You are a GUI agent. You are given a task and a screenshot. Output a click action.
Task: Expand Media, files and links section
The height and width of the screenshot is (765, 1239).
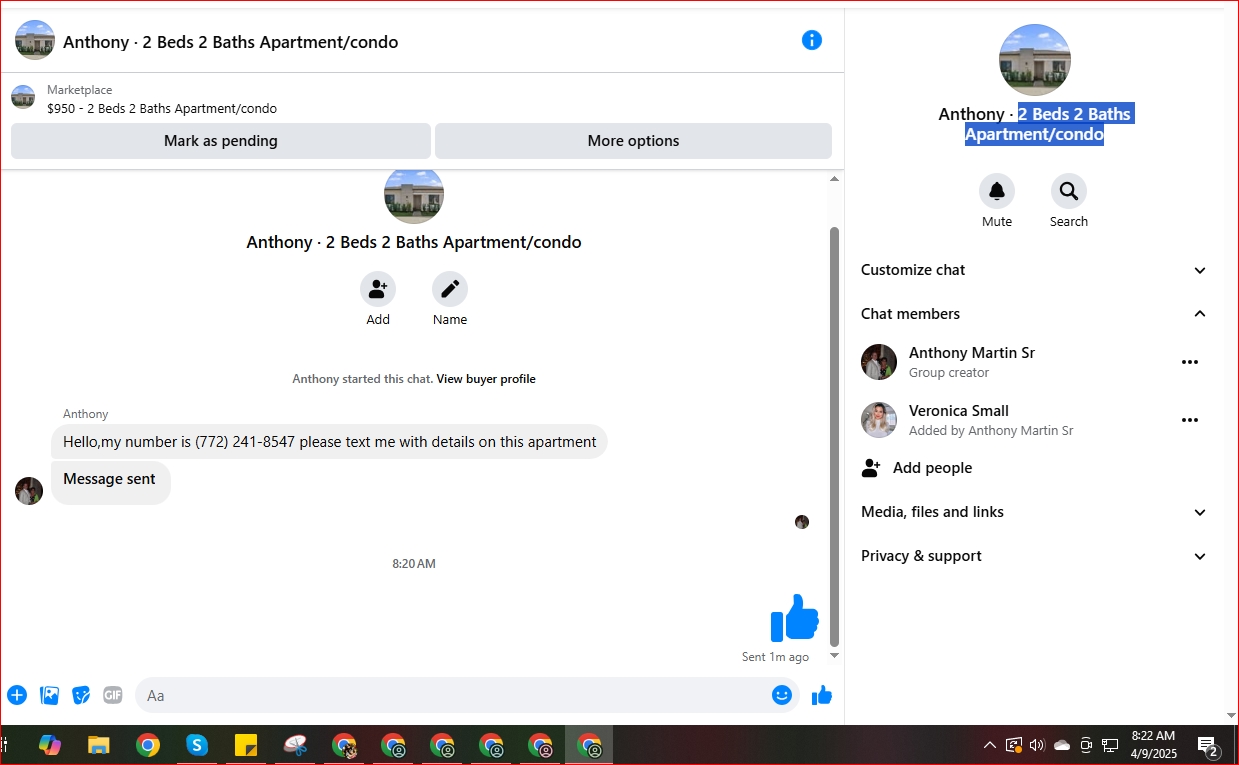[x=1035, y=512]
